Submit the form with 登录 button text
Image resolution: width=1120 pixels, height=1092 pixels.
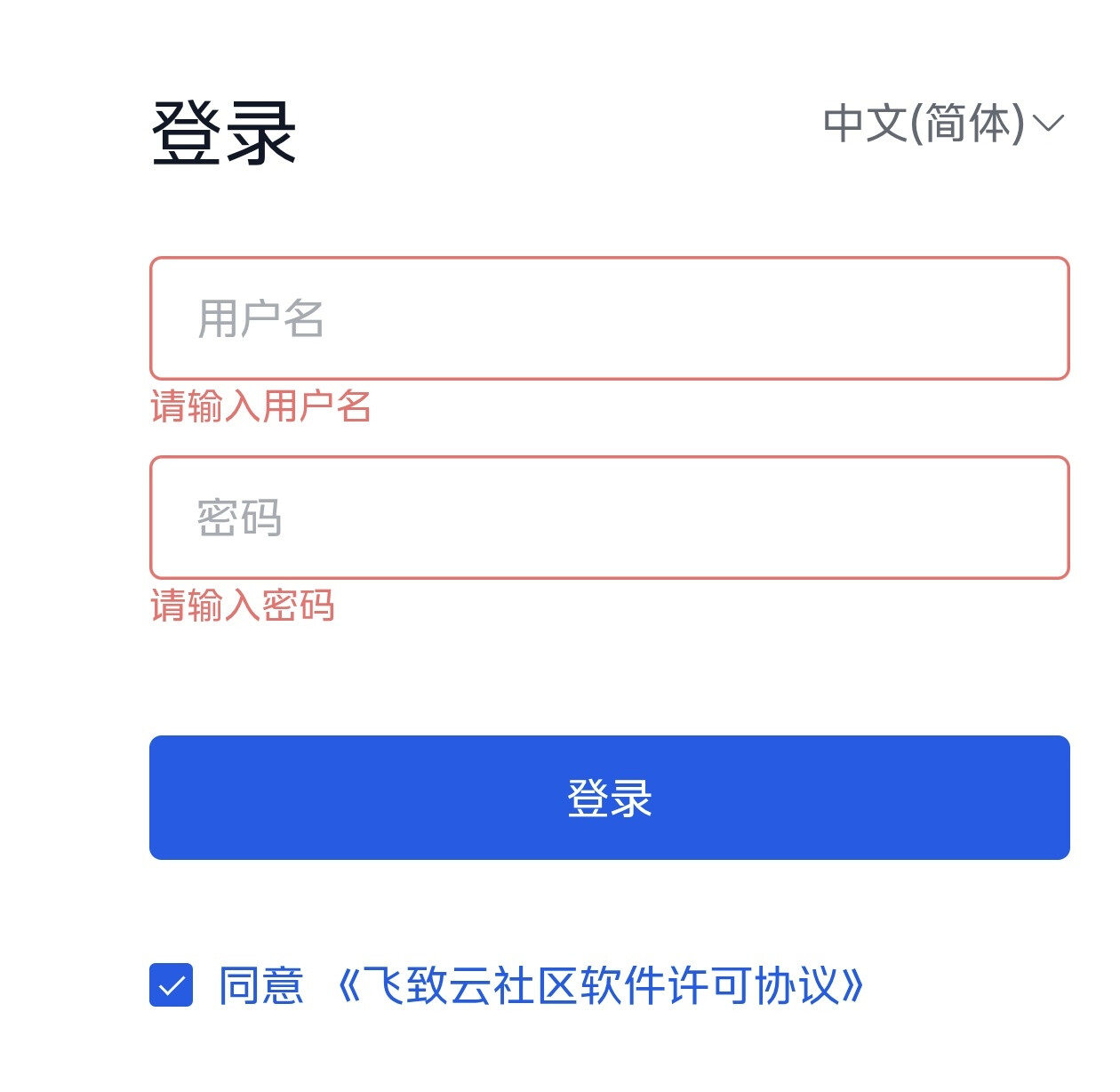click(610, 798)
